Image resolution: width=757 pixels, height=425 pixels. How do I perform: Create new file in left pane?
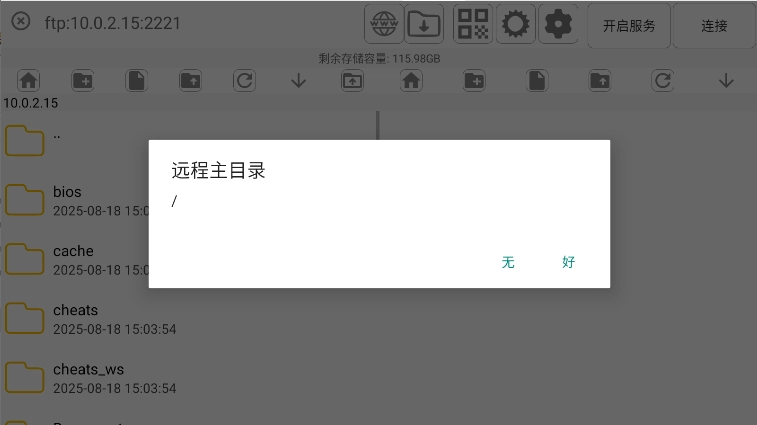tap(137, 80)
